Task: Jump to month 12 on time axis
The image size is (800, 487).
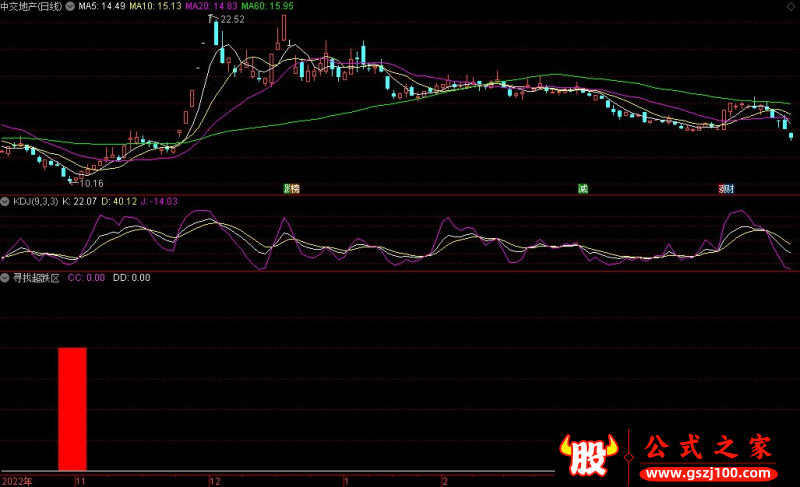Action: click(x=214, y=481)
